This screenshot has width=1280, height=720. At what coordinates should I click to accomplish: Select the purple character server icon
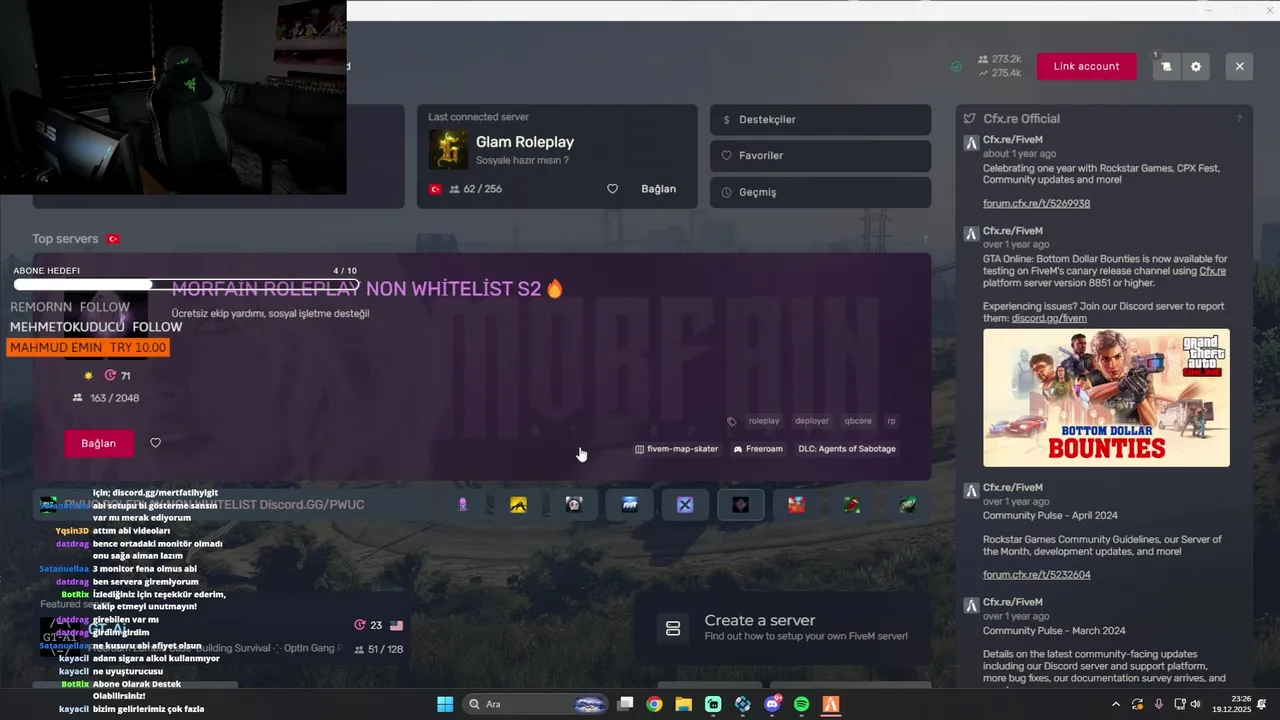tap(462, 505)
